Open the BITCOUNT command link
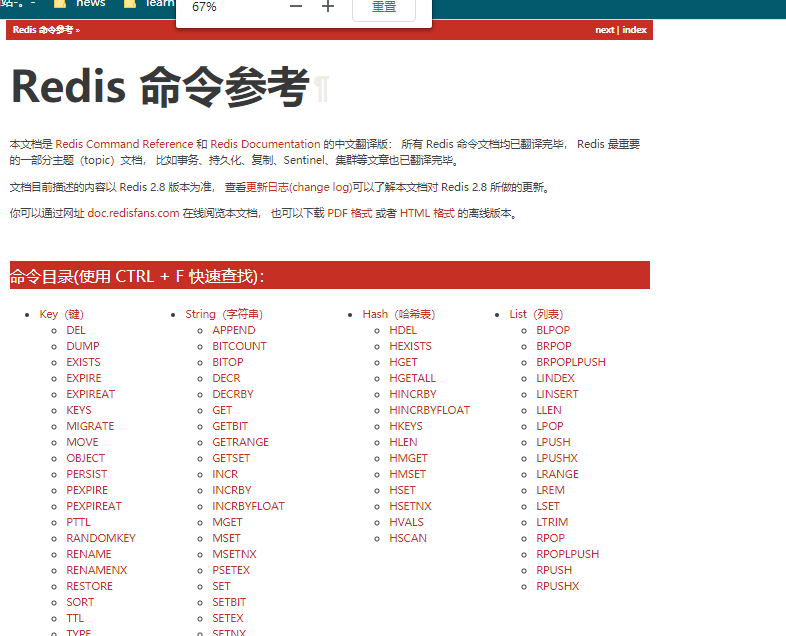This screenshot has height=636, width=786. coord(239,346)
